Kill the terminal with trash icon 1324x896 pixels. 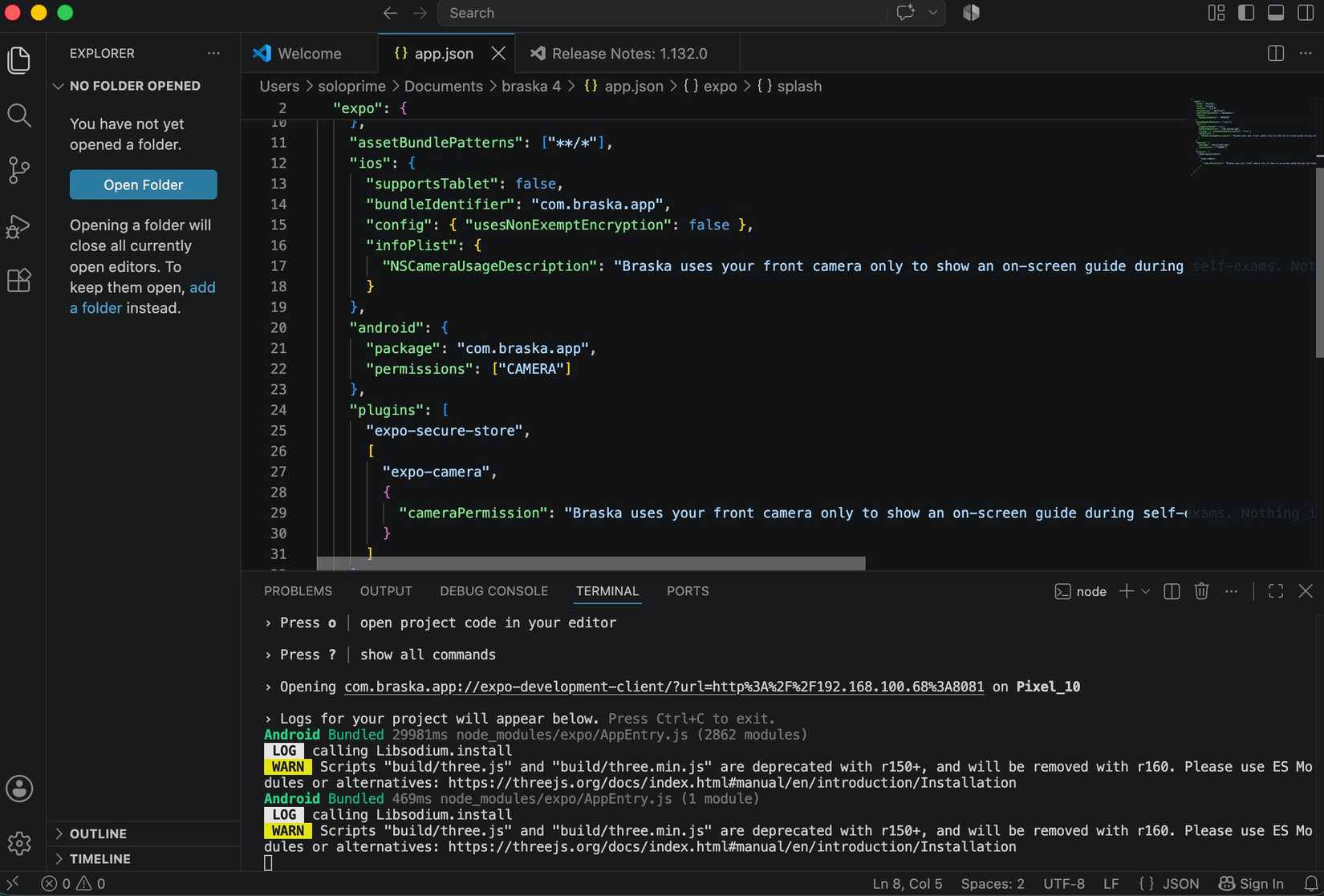1201,591
